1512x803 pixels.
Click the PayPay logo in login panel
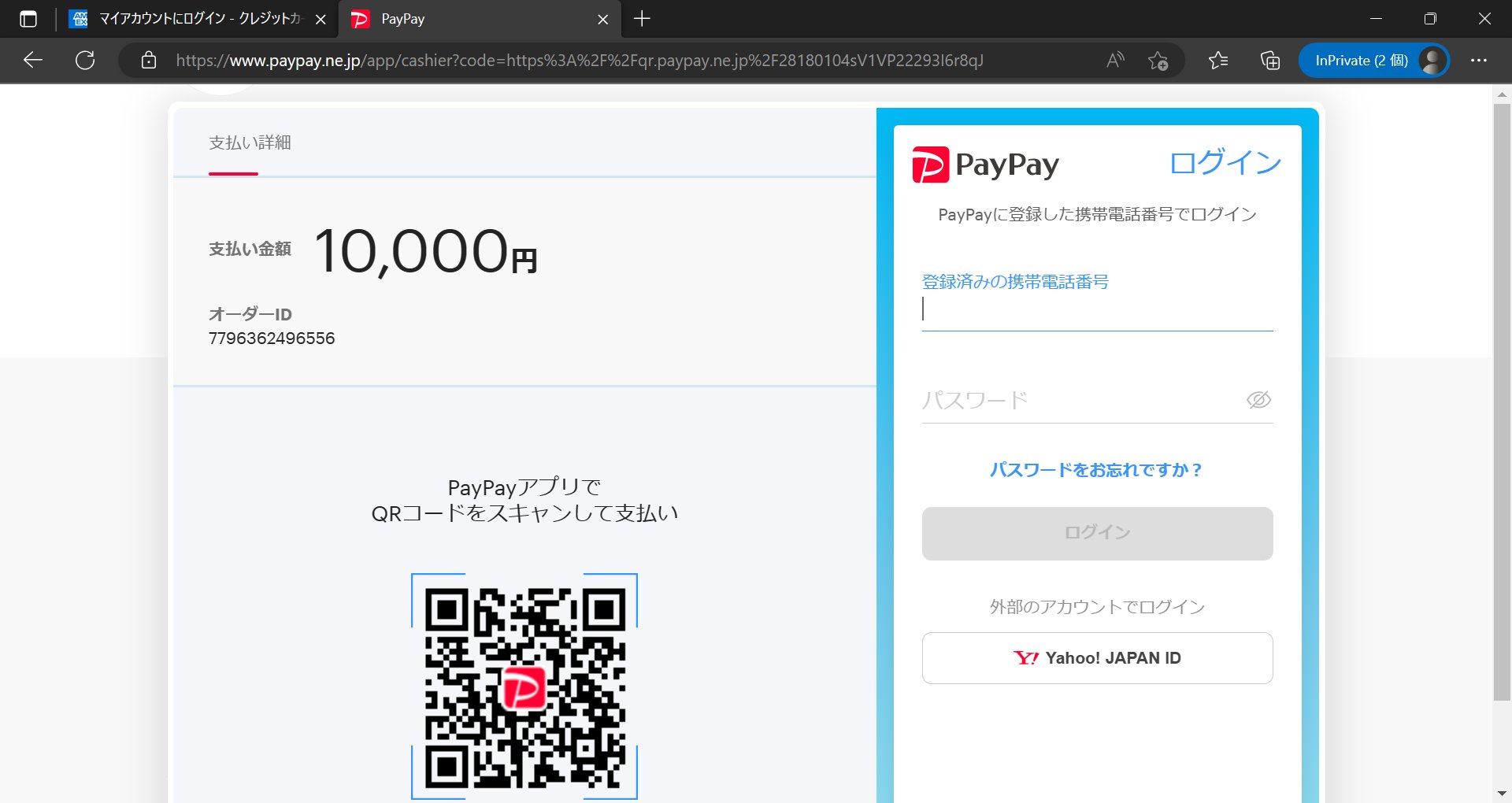pos(985,165)
